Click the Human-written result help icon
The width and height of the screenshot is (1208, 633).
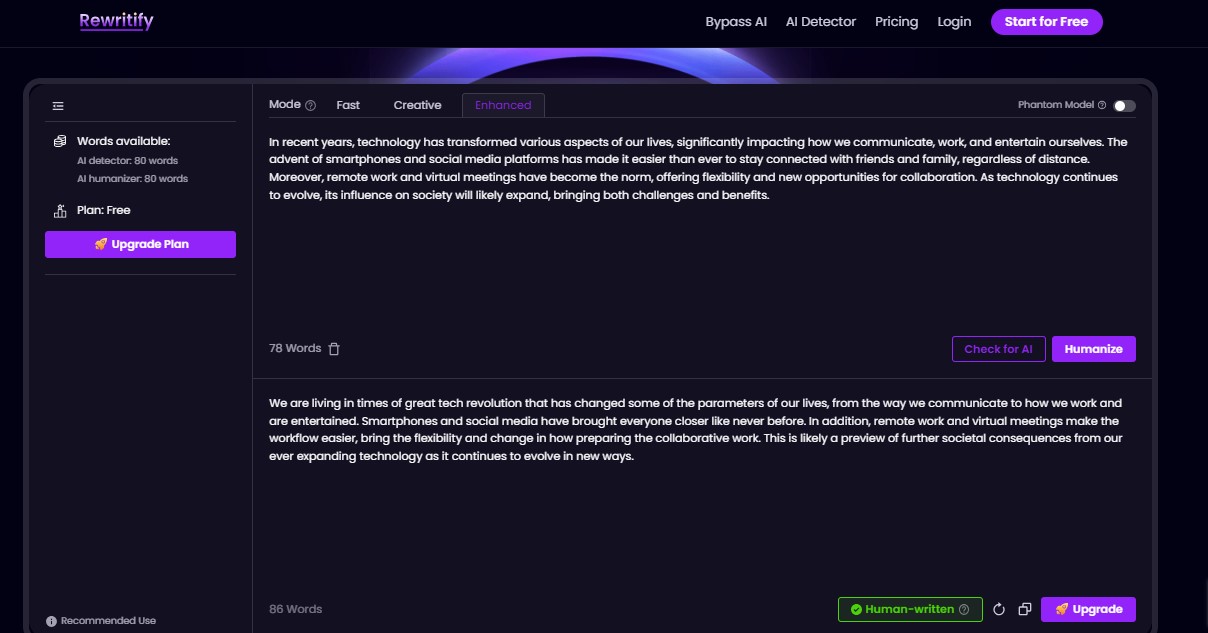tap(964, 609)
